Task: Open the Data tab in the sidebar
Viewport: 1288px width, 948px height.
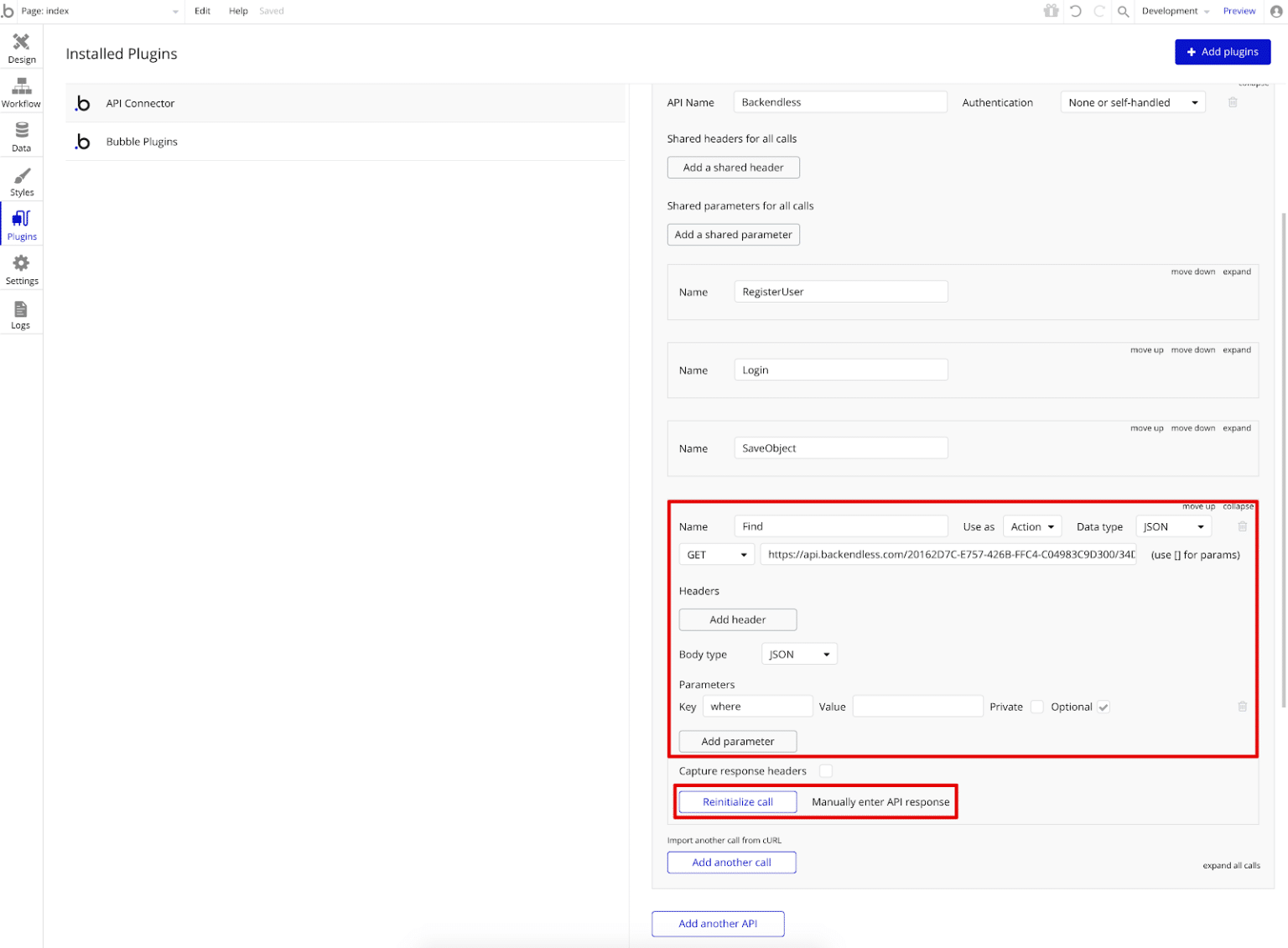Action: coord(21,135)
